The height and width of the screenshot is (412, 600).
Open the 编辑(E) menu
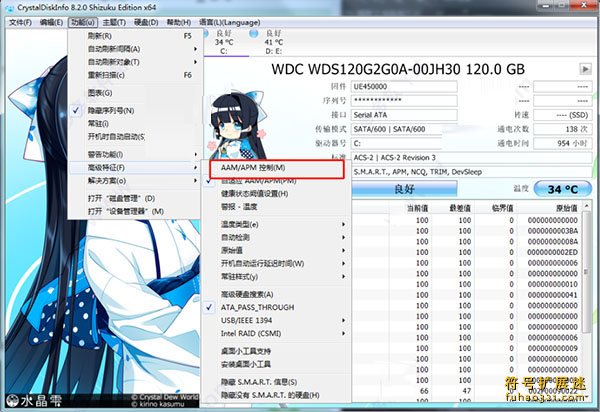click(x=51, y=23)
